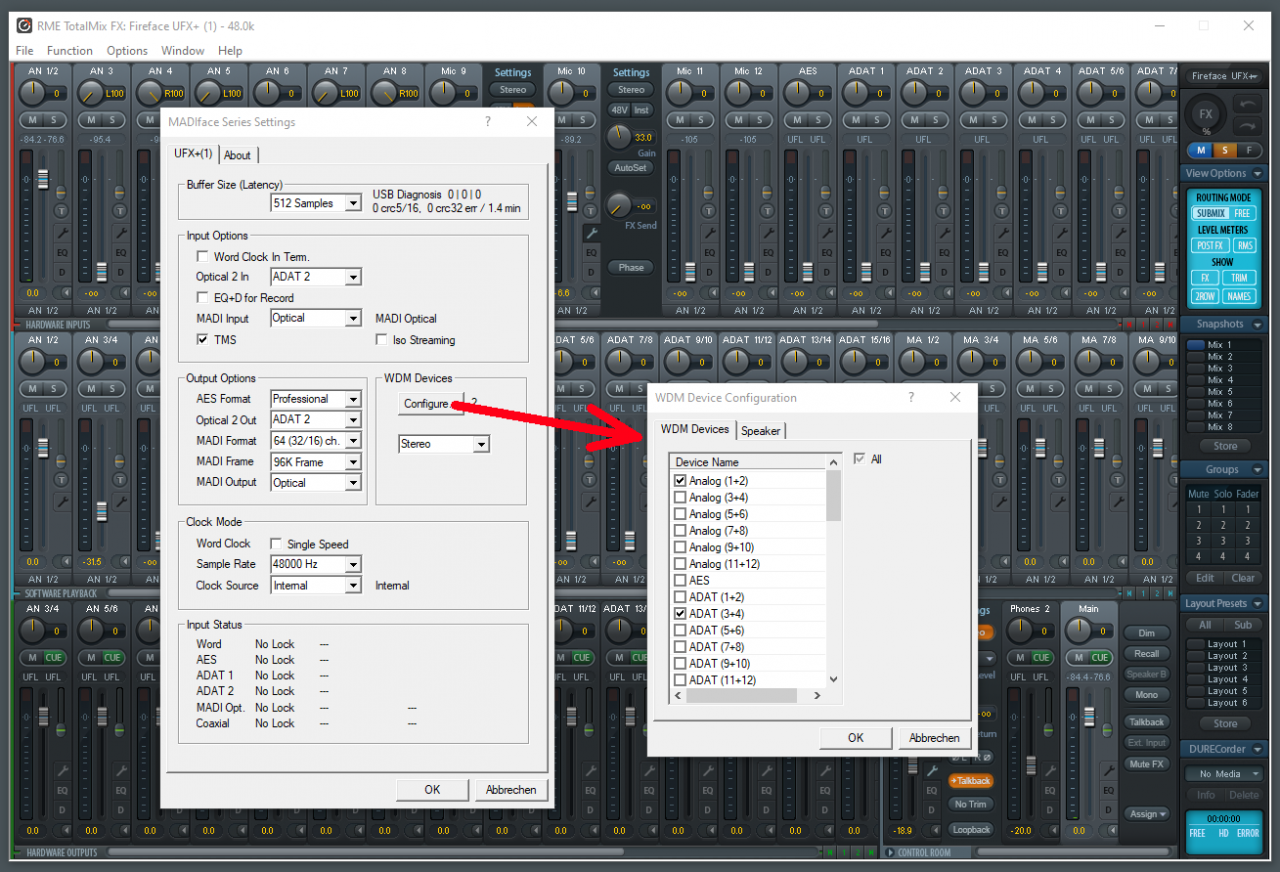Mute the Mic 11 input channel
The image size is (1280, 872).
(x=681, y=120)
